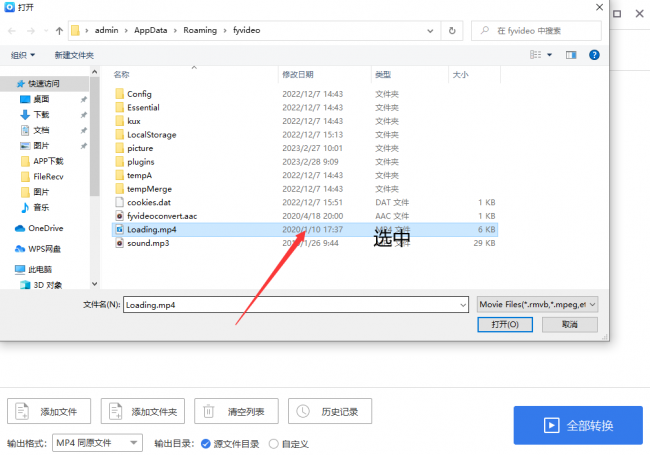Click the Back navigation arrow
Image resolution: width=650 pixels, height=455 pixels.
[x=12, y=31]
